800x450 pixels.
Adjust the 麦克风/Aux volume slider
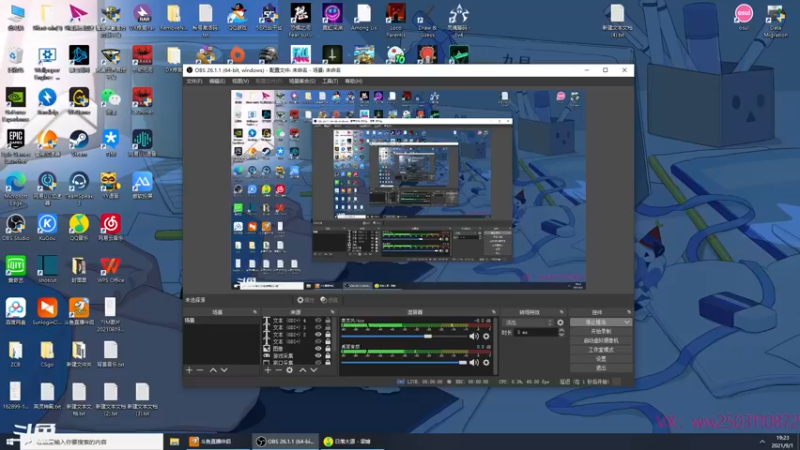coord(404,336)
